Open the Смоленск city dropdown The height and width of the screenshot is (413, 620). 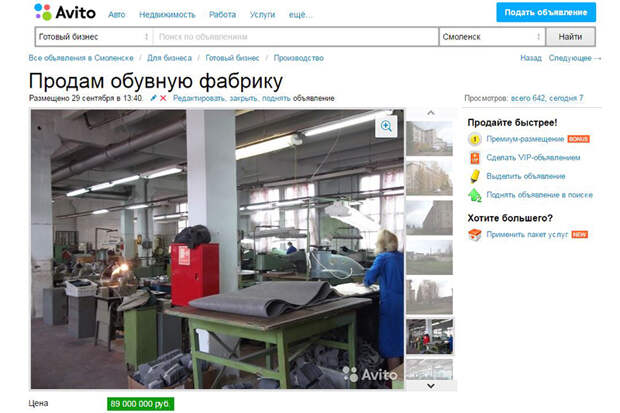(492, 37)
